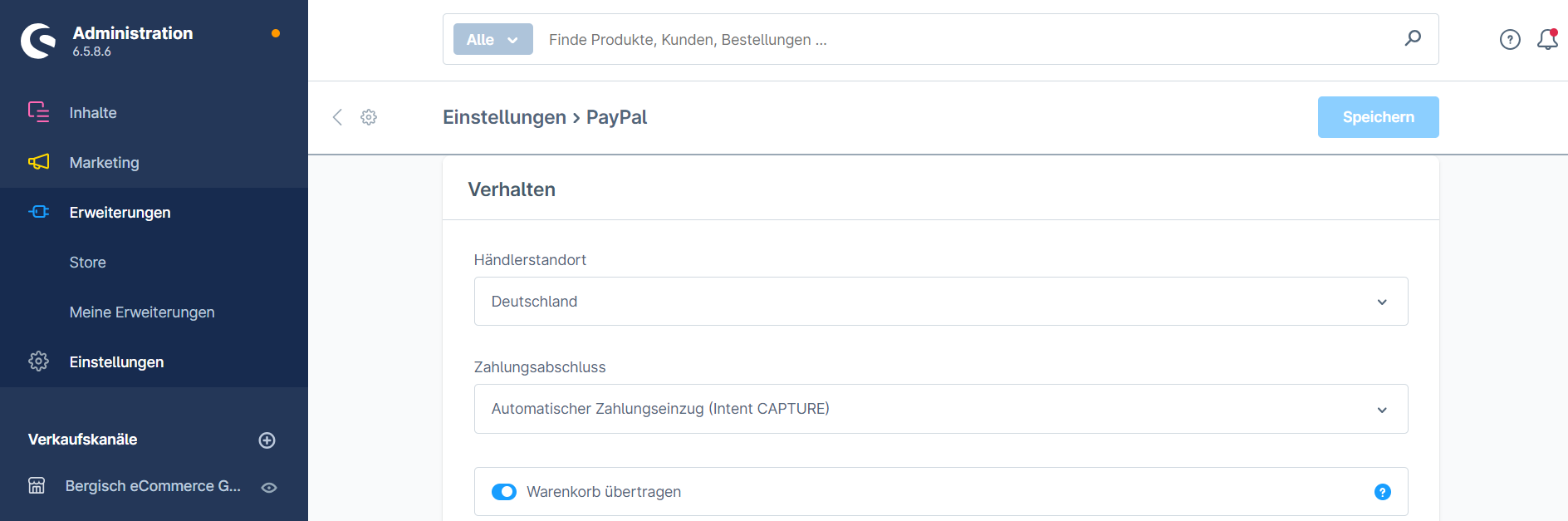
Task: Expand the Zahlungsabschluss dropdown
Action: pyautogui.click(x=941, y=409)
